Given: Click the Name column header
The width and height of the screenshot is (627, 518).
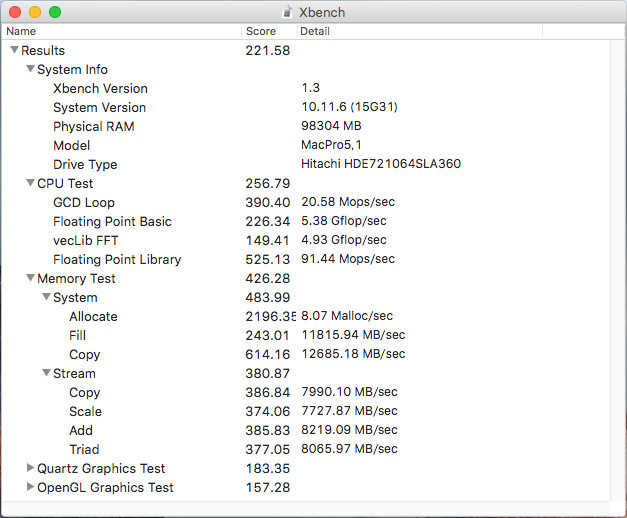Looking at the screenshot, I should (120, 31).
